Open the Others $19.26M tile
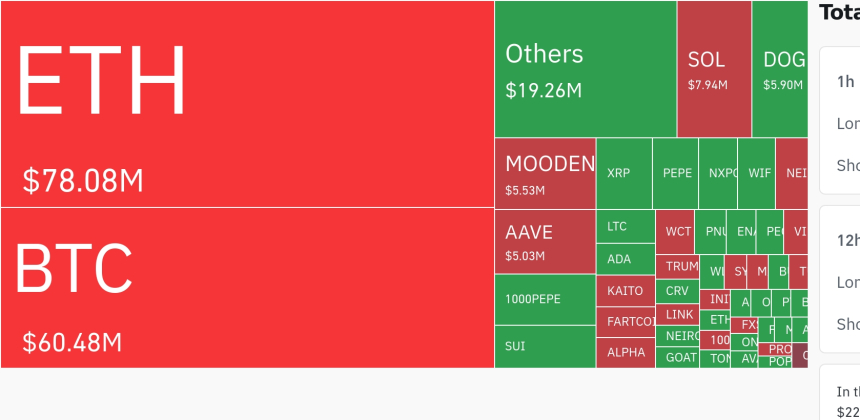Image resolution: width=860 pixels, height=420 pixels. tap(585, 69)
